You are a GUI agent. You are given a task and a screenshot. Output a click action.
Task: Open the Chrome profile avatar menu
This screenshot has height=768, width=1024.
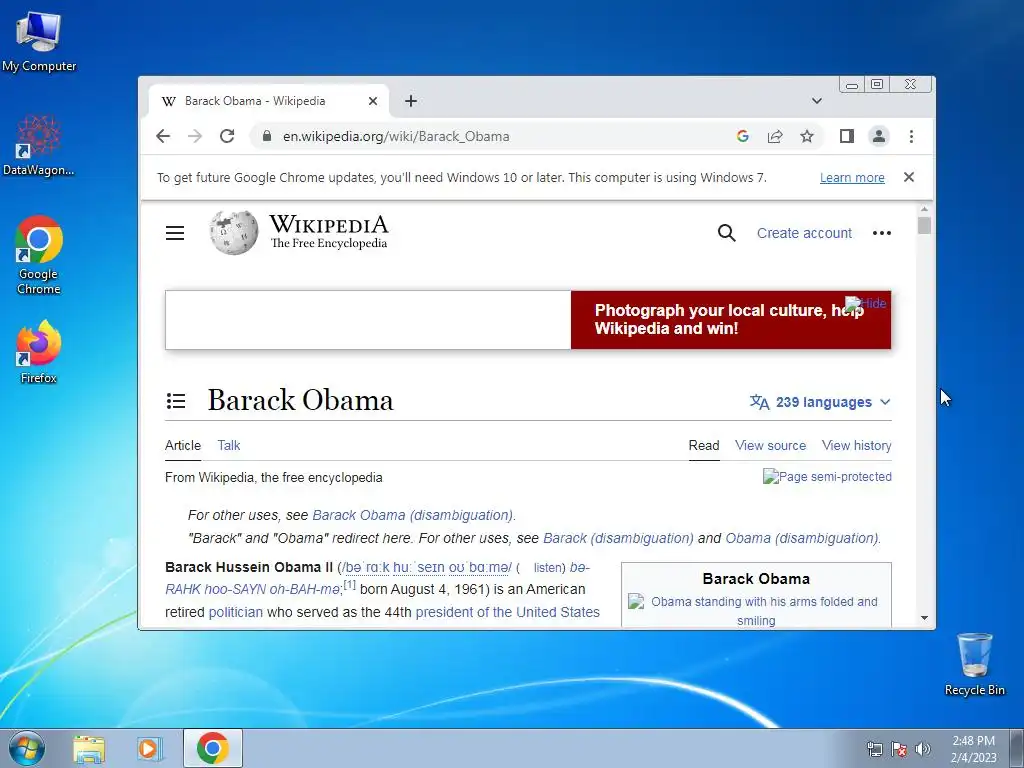coord(879,136)
